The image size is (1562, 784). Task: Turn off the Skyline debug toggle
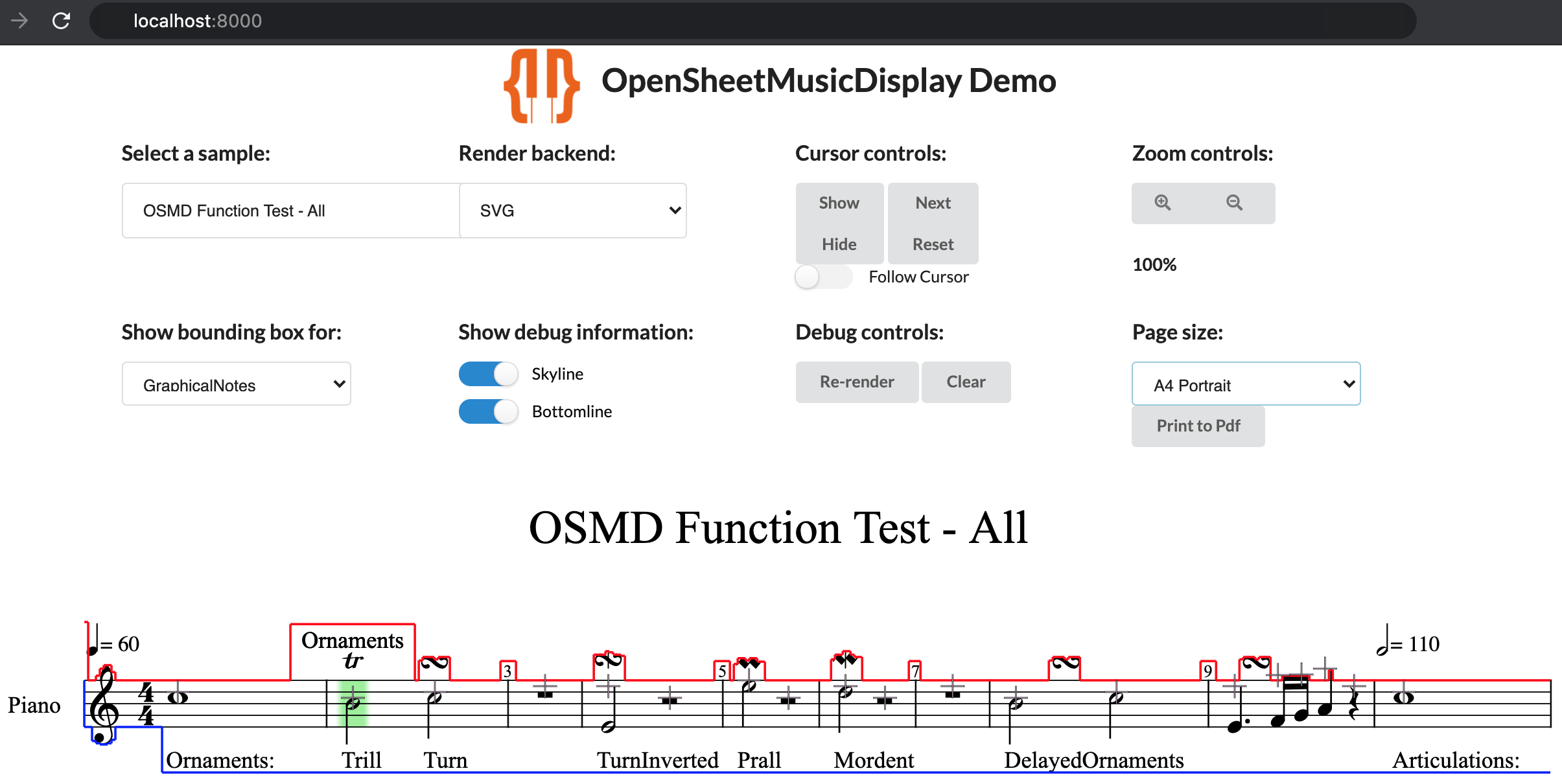(x=488, y=374)
